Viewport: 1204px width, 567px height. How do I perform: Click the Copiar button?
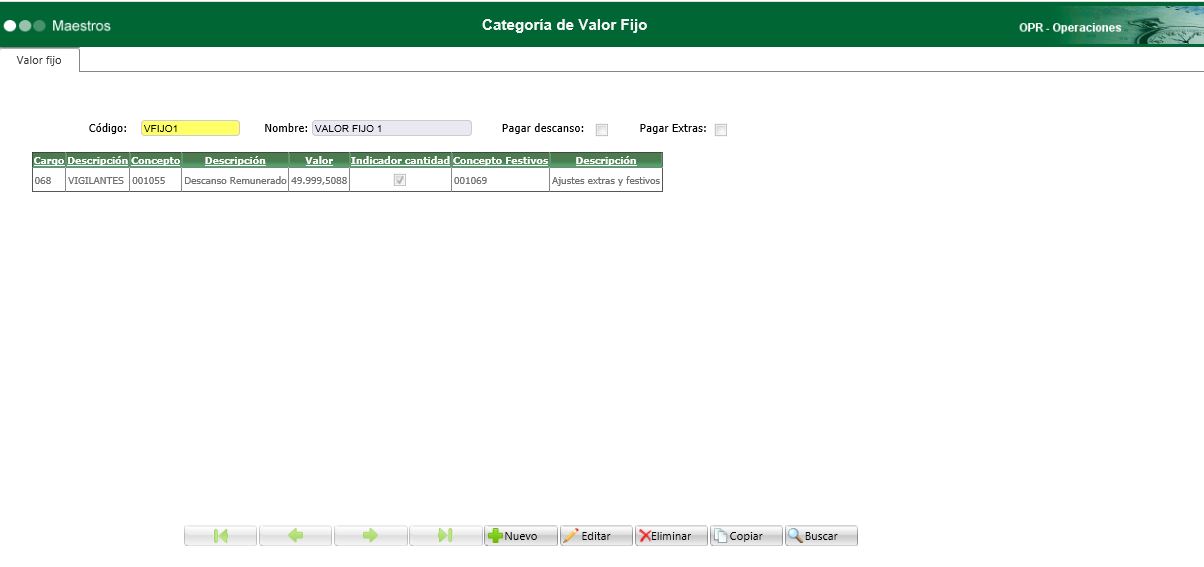pos(746,536)
